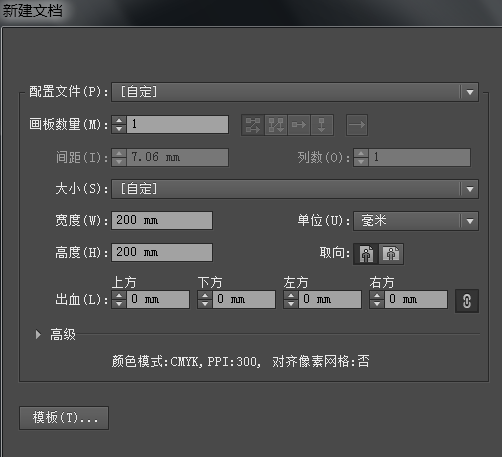Select grid by column artboard arrangement icon
502x457 pixels.
(x=276, y=125)
